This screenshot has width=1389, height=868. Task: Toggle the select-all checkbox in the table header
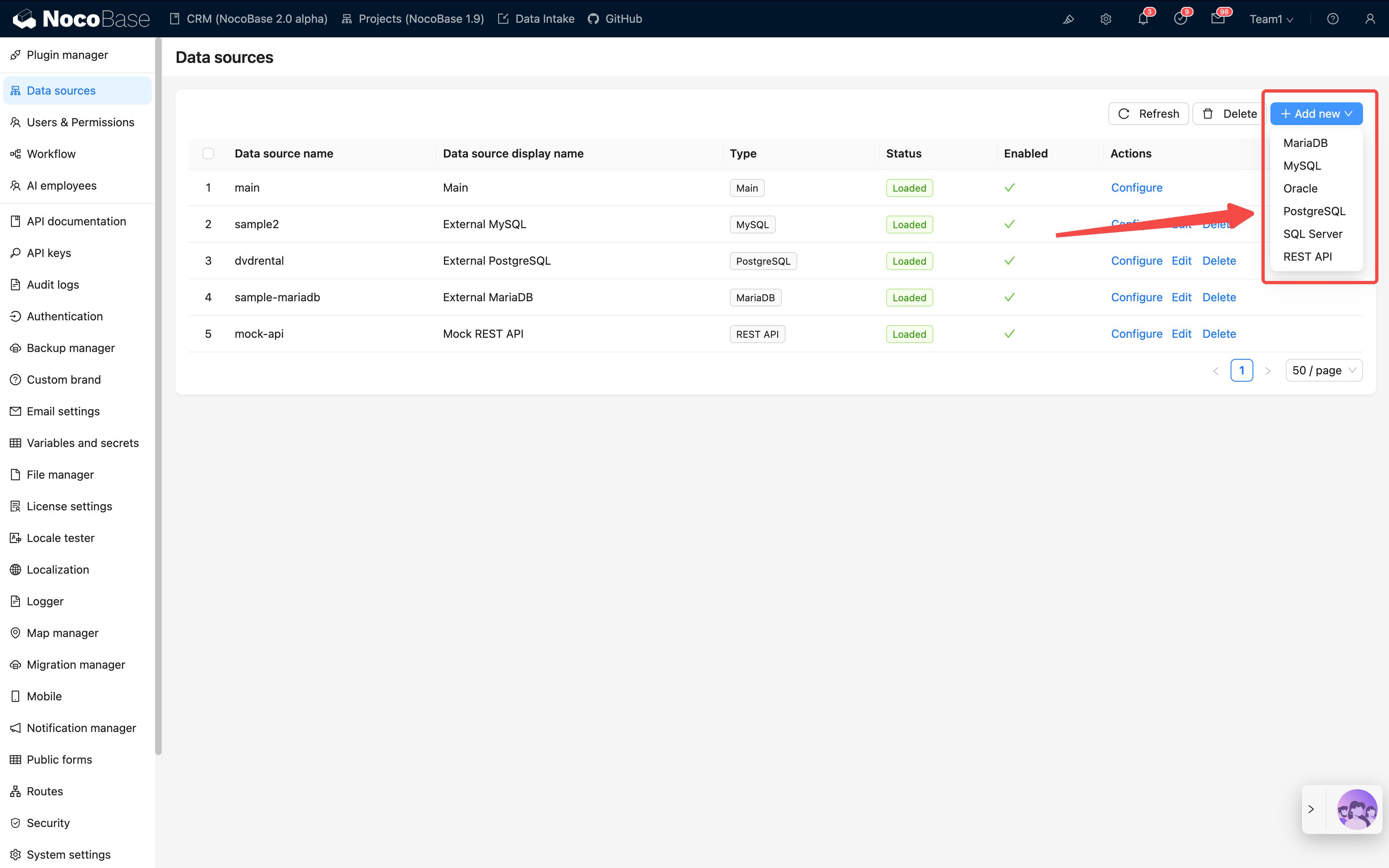[x=208, y=153]
